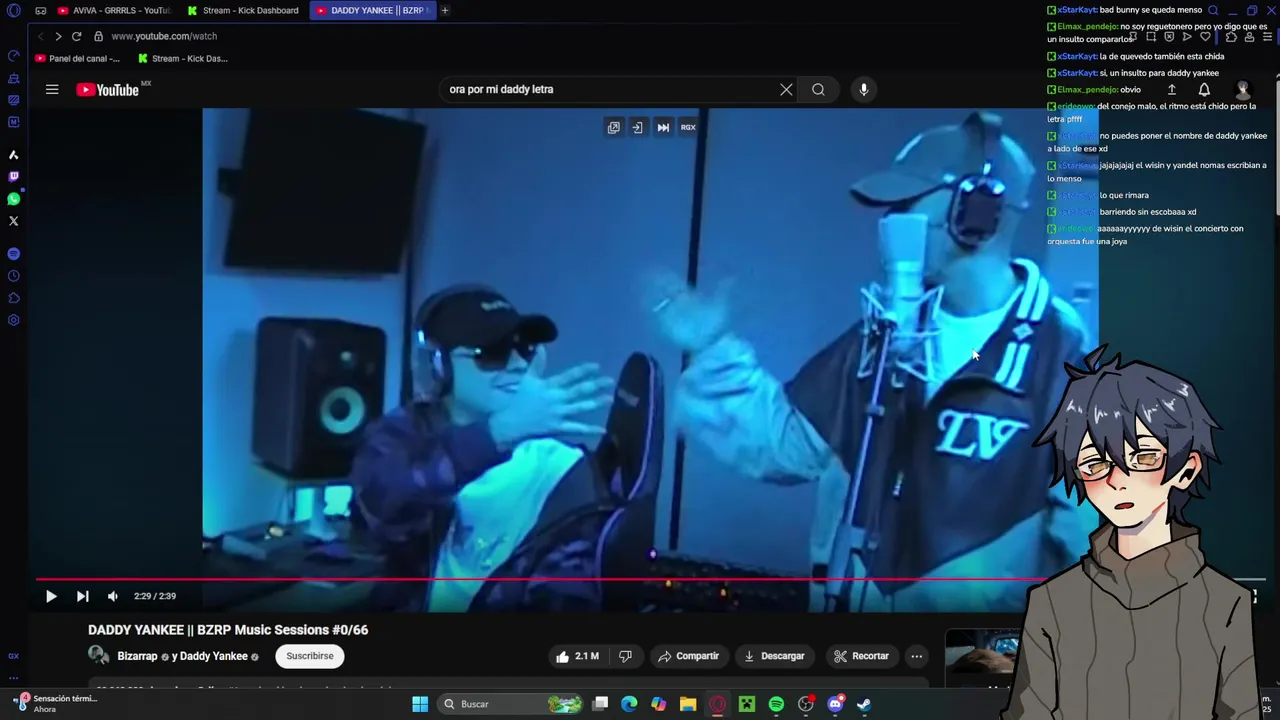Image resolution: width=1280 pixels, height=720 pixels.
Task: Open Task View on taskbar
Action: (x=600, y=704)
